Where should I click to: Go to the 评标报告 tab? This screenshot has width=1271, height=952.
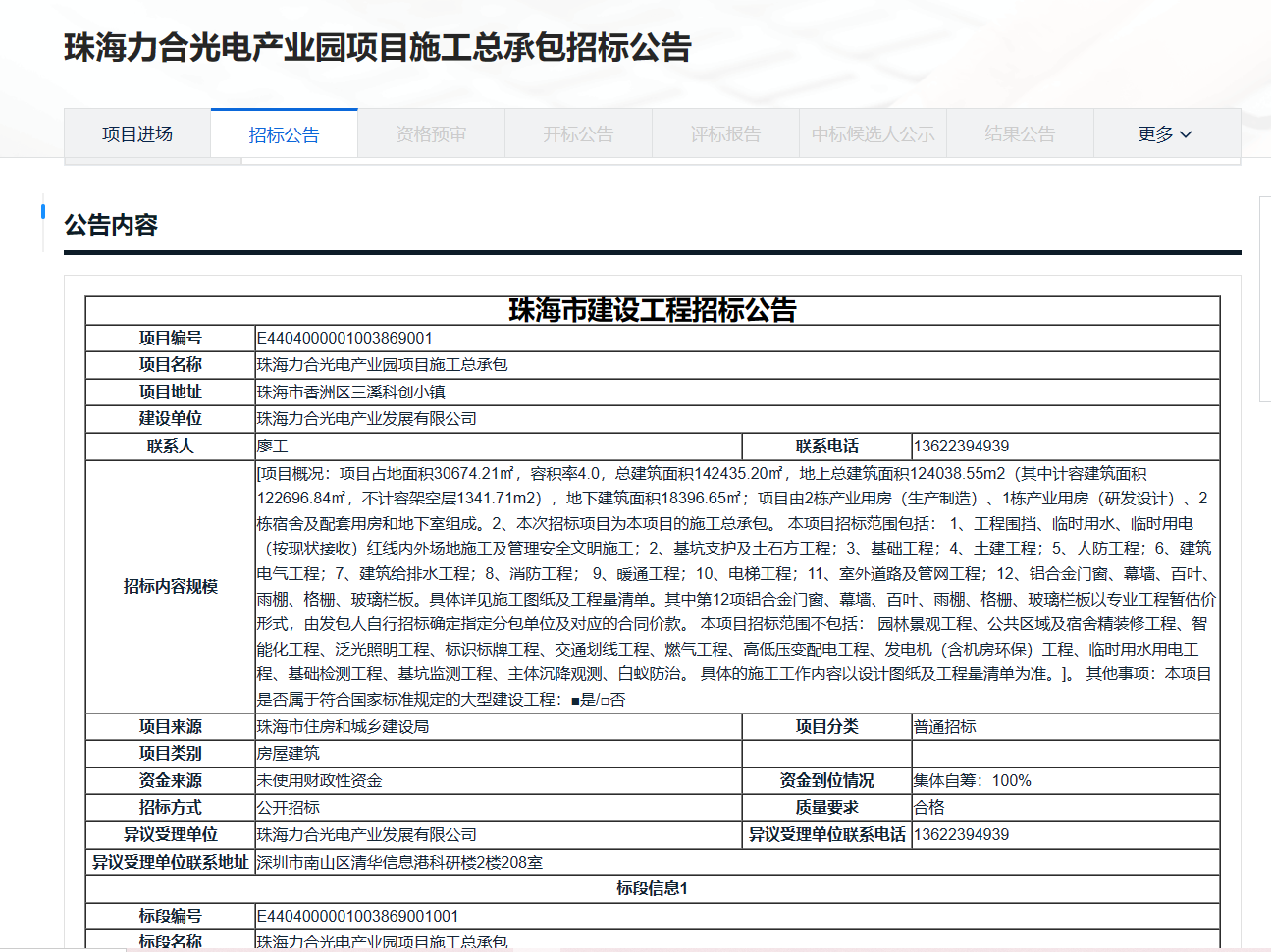point(725,134)
